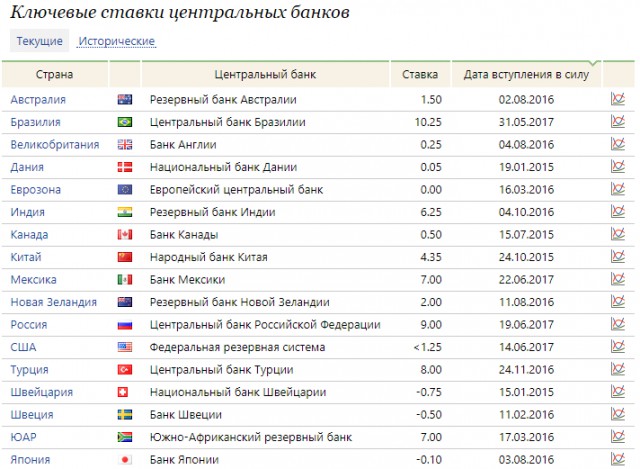Open the chart icon for Еврозона row
Viewport: 640px width, 469px height.
pyautogui.click(x=618, y=189)
